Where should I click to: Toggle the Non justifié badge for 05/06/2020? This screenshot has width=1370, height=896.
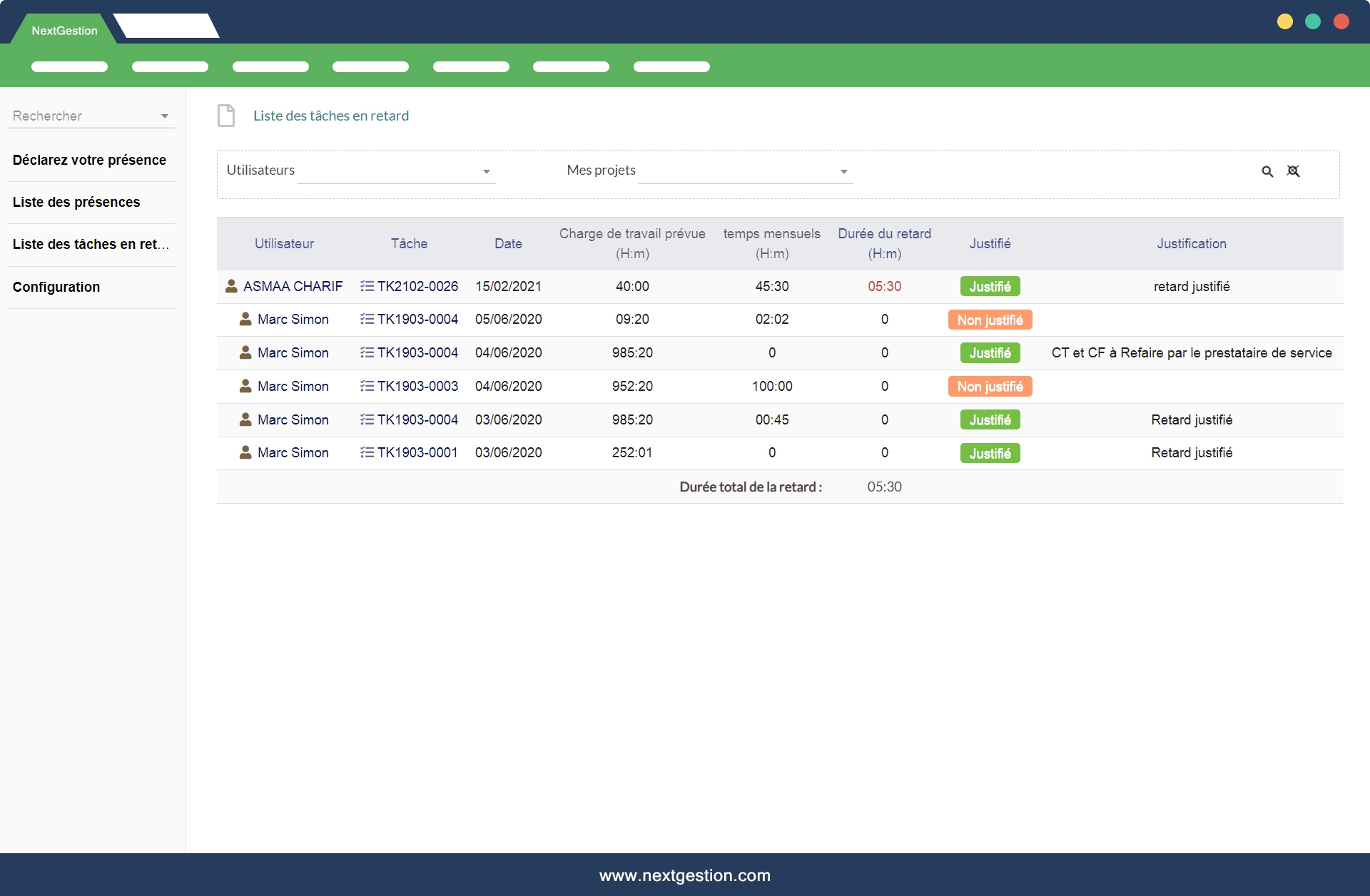tap(990, 320)
